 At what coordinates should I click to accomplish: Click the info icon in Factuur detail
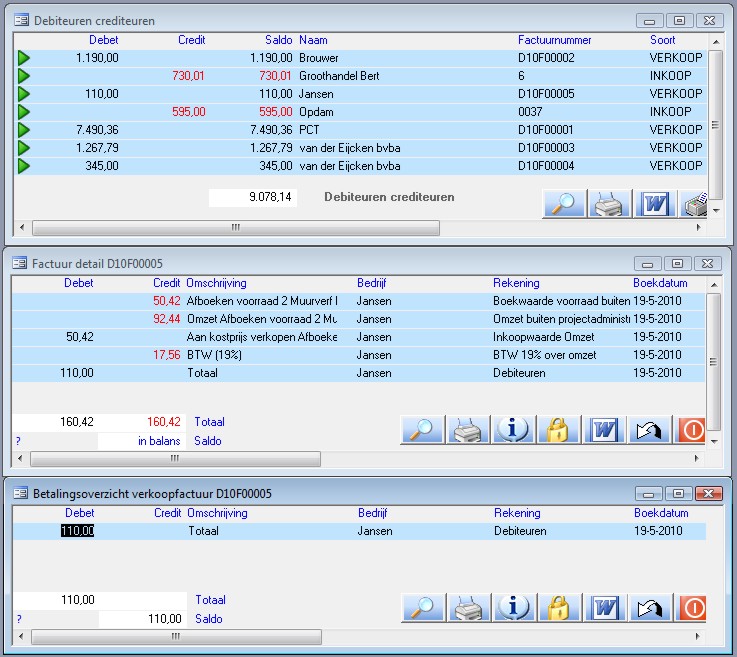tap(514, 429)
